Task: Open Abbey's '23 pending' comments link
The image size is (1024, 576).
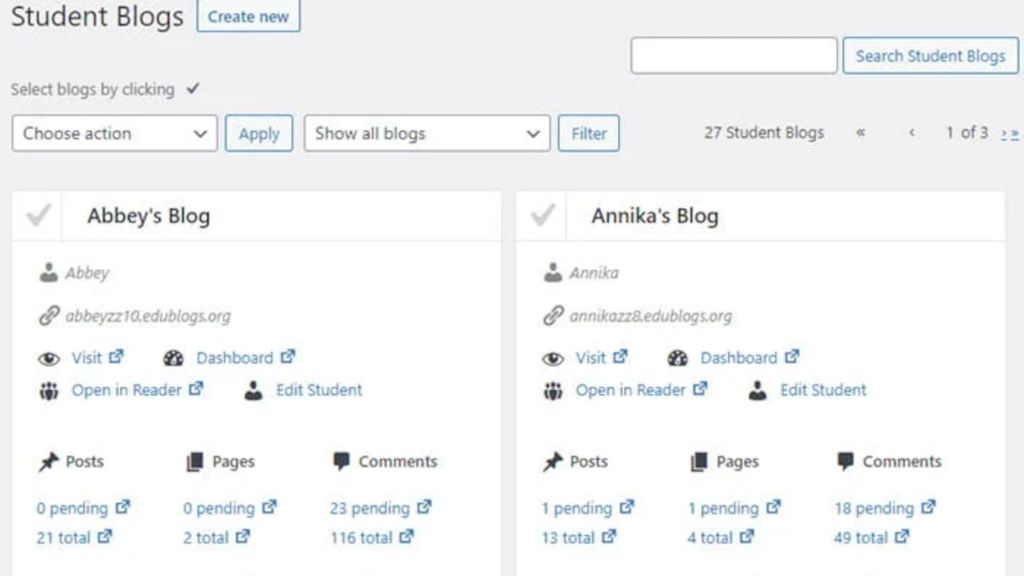Action: 370,508
